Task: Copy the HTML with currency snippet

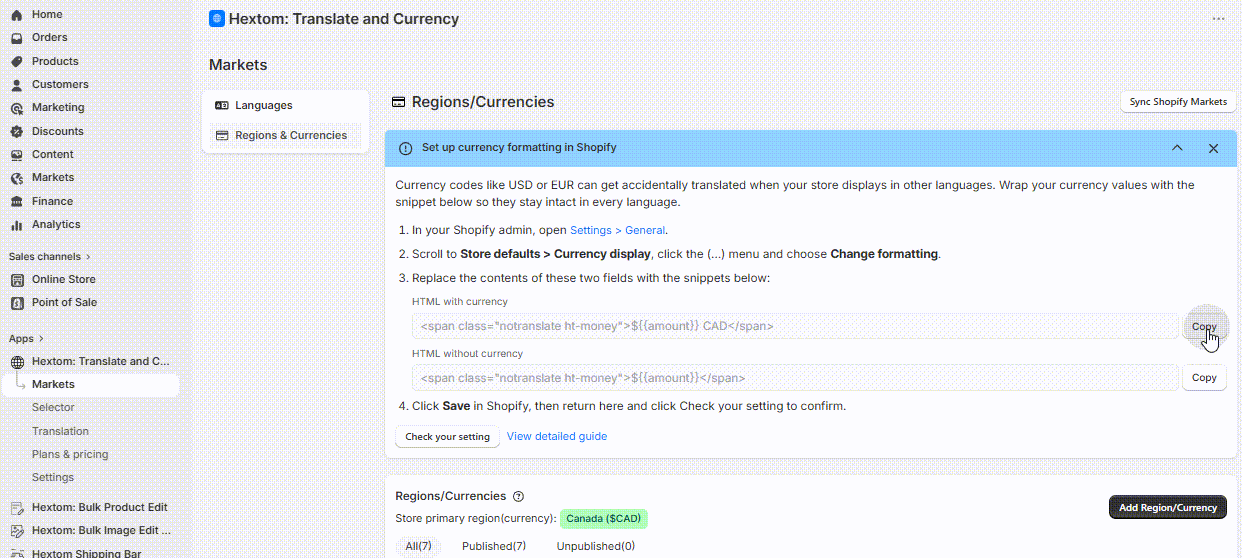Action: click(x=1204, y=327)
